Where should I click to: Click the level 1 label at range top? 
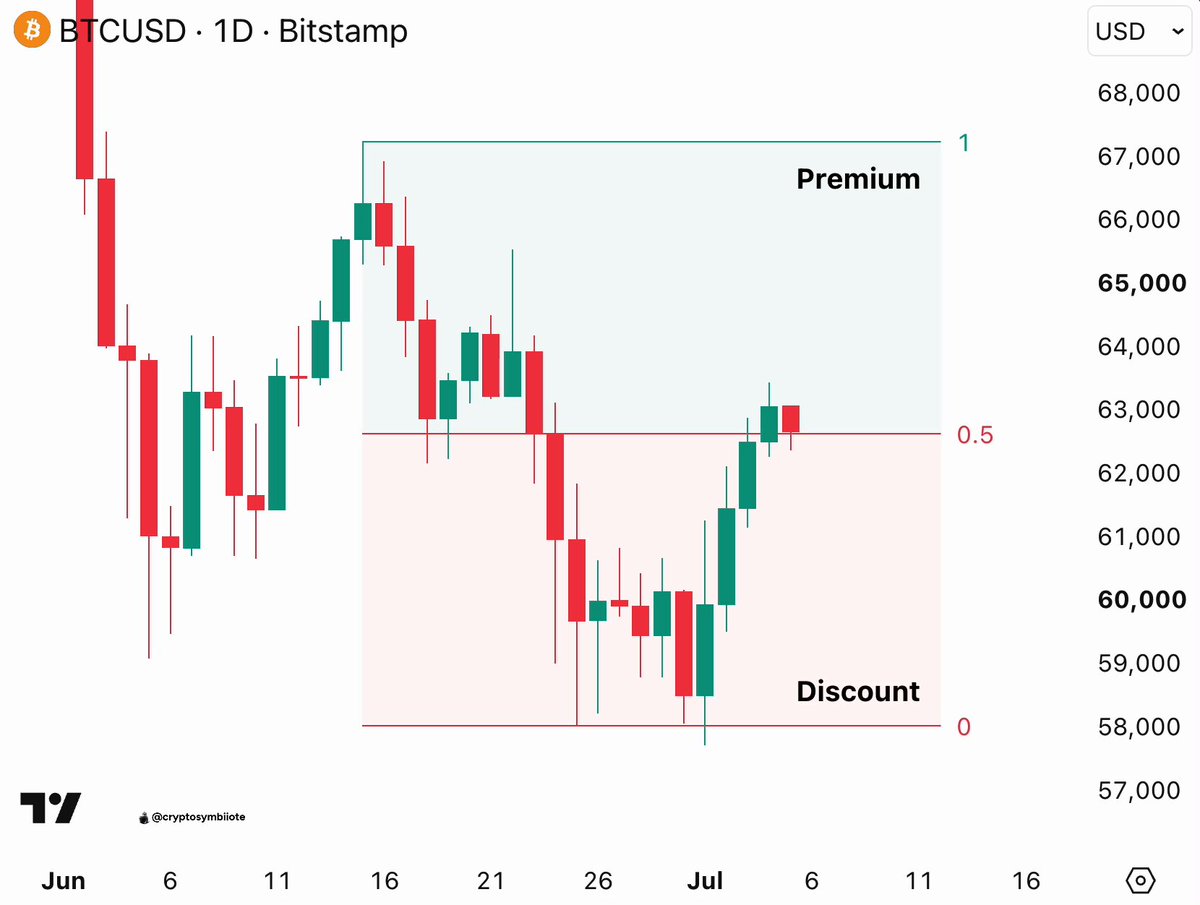(x=963, y=143)
